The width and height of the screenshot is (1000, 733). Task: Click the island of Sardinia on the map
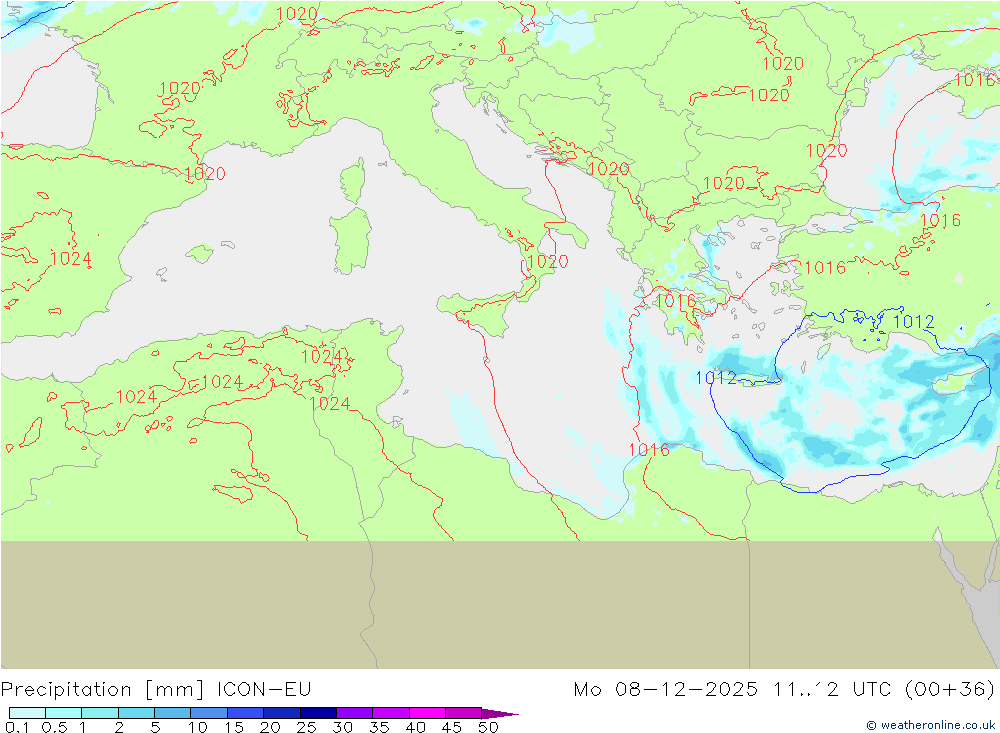coord(351,241)
